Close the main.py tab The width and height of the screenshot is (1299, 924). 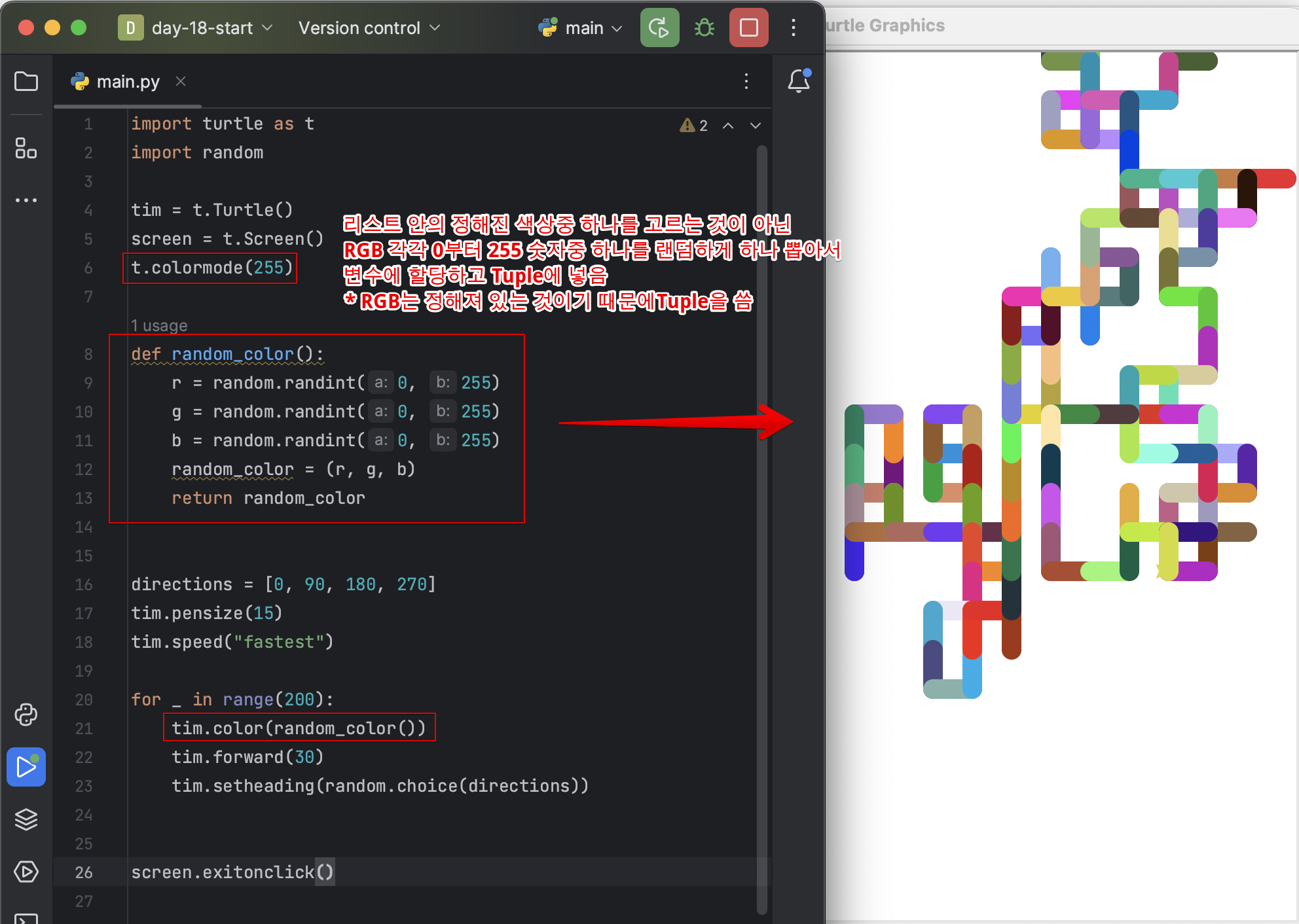click(x=181, y=81)
